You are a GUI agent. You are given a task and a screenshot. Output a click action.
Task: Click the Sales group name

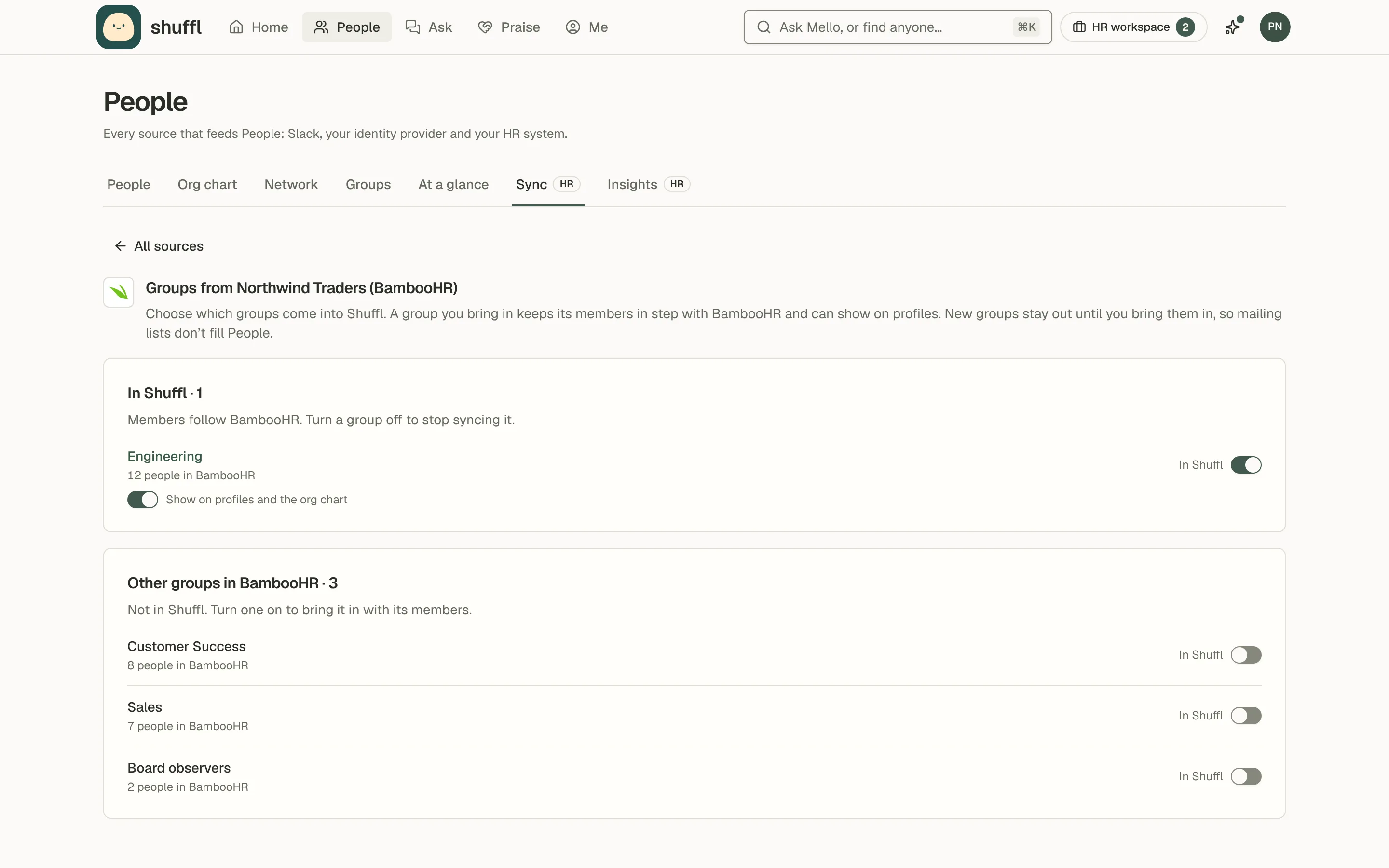click(x=145, y=707)
